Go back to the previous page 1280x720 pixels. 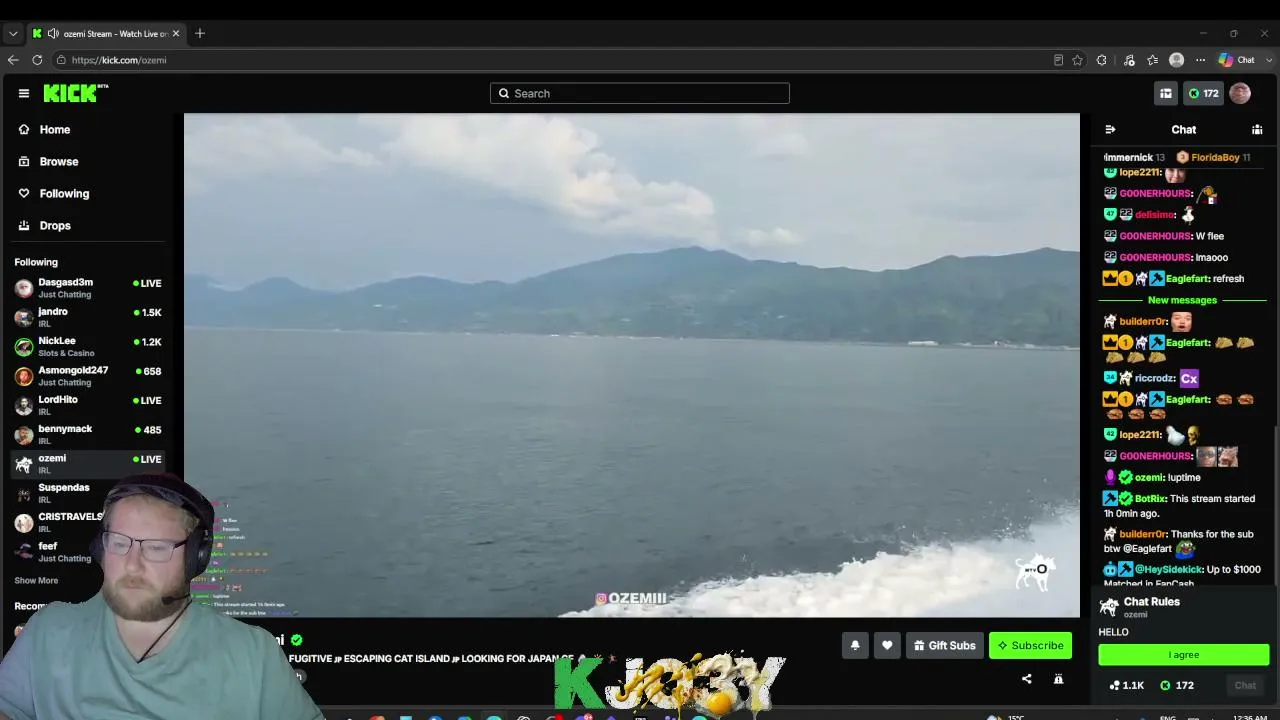[x=13, y=60]
